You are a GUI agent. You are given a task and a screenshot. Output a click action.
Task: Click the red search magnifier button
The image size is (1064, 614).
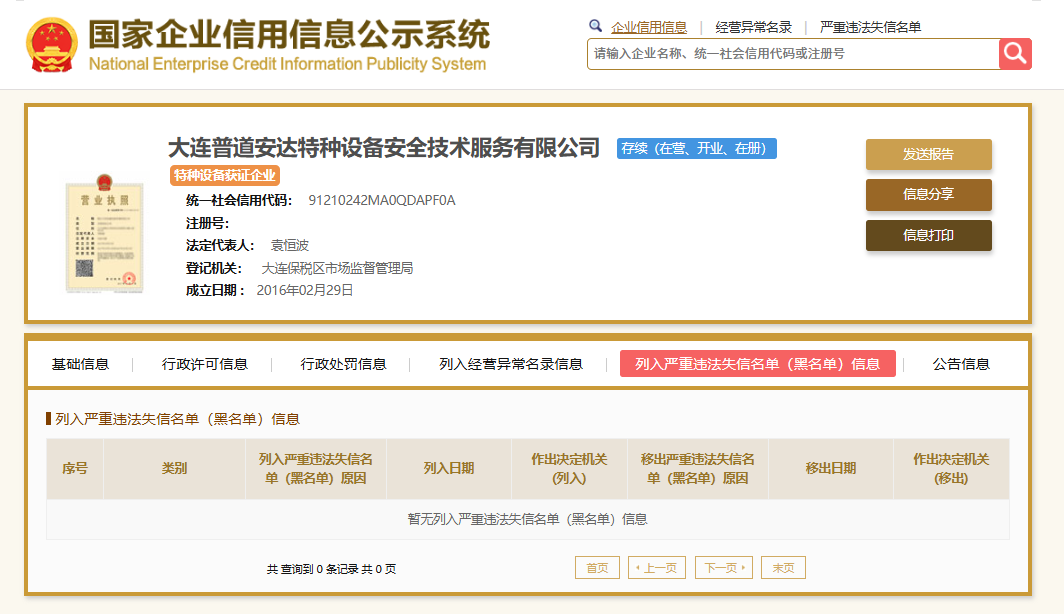[1015, 54]
